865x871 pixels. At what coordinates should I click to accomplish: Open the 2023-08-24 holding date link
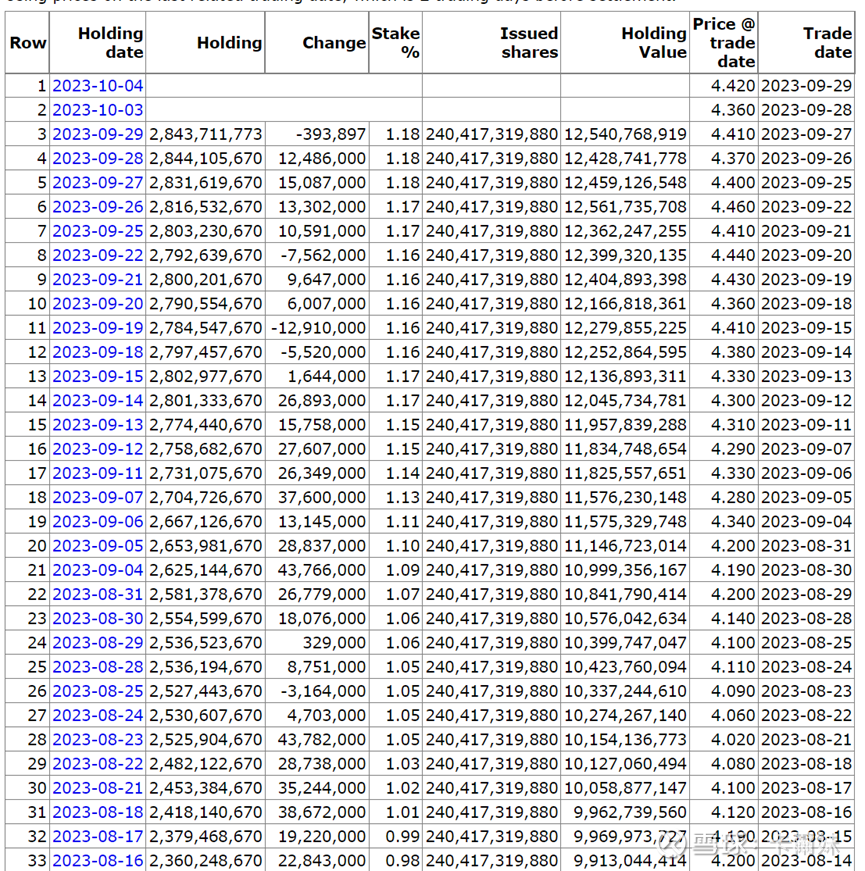[98, 715]
